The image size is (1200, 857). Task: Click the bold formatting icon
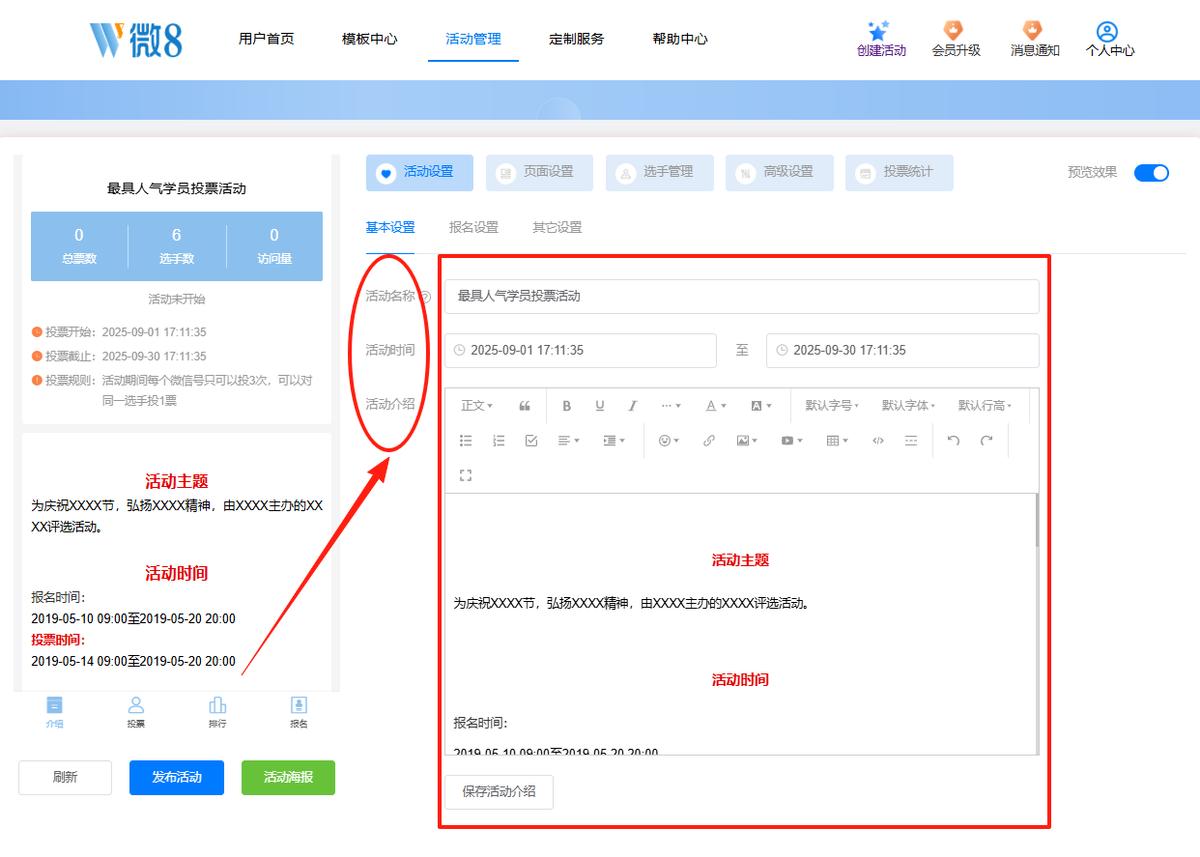coord(567,406)
